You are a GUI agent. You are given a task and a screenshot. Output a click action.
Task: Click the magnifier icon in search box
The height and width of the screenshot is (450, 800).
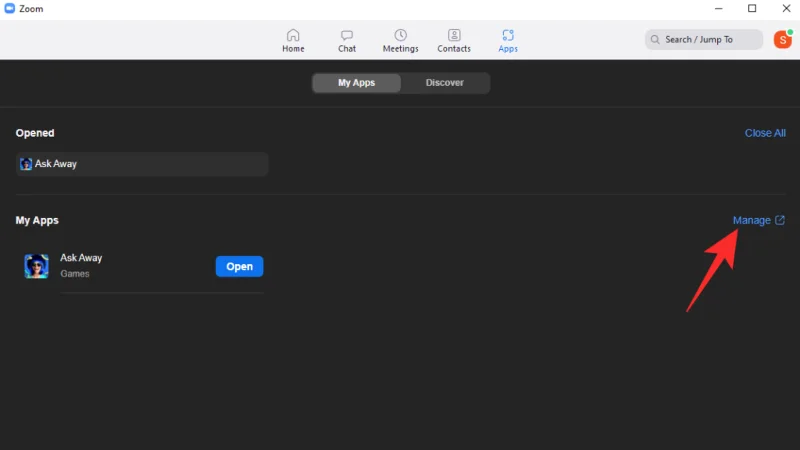655,40
